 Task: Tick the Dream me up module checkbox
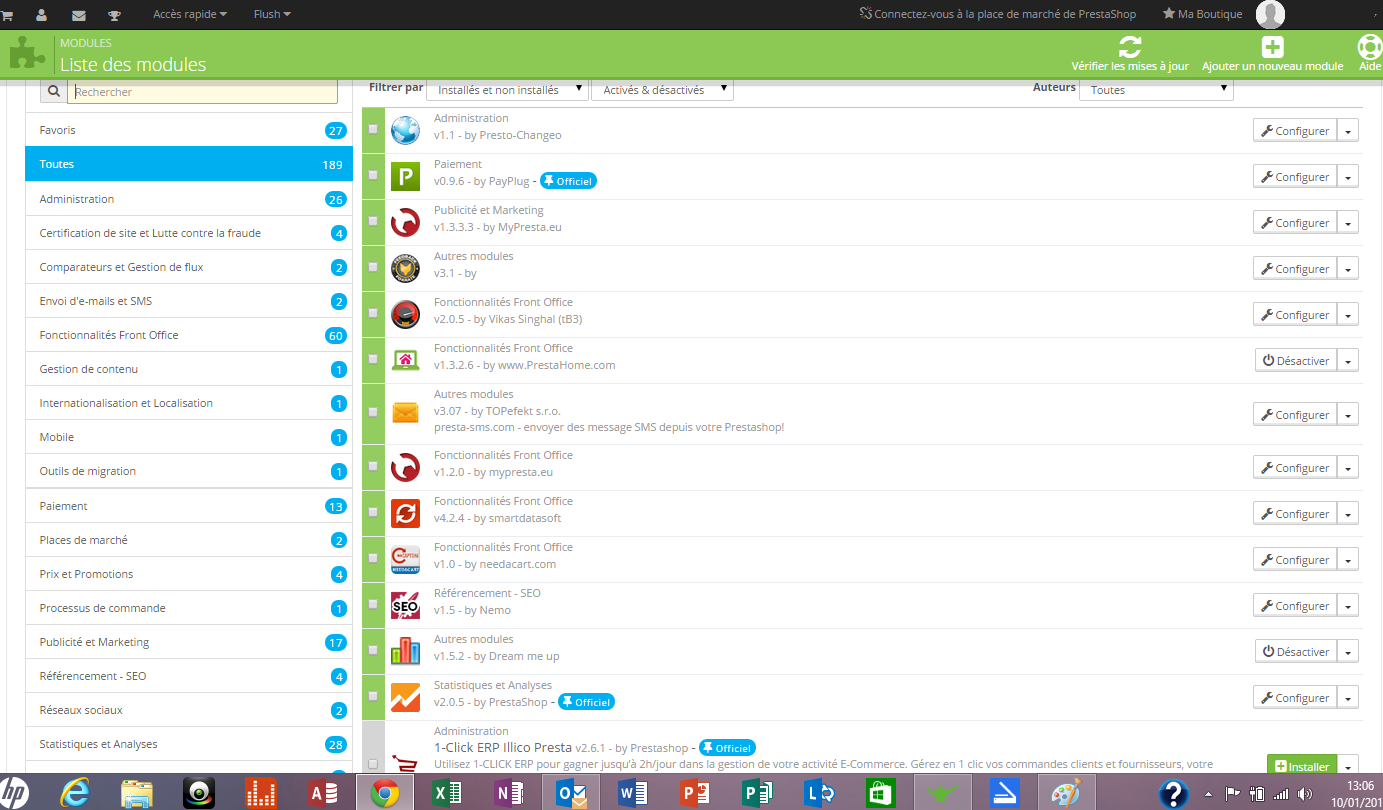pyautogui.click(x=373, y=650)
